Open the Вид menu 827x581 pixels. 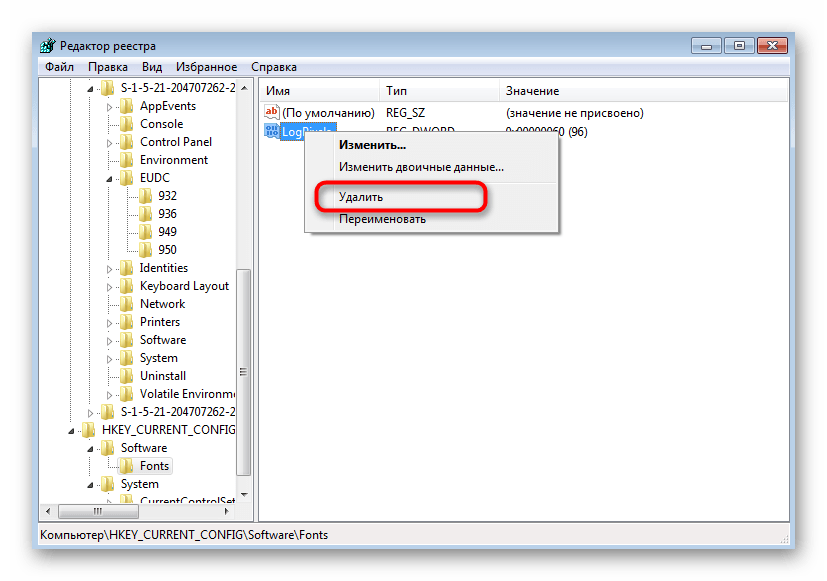click(x=152, y=67)
